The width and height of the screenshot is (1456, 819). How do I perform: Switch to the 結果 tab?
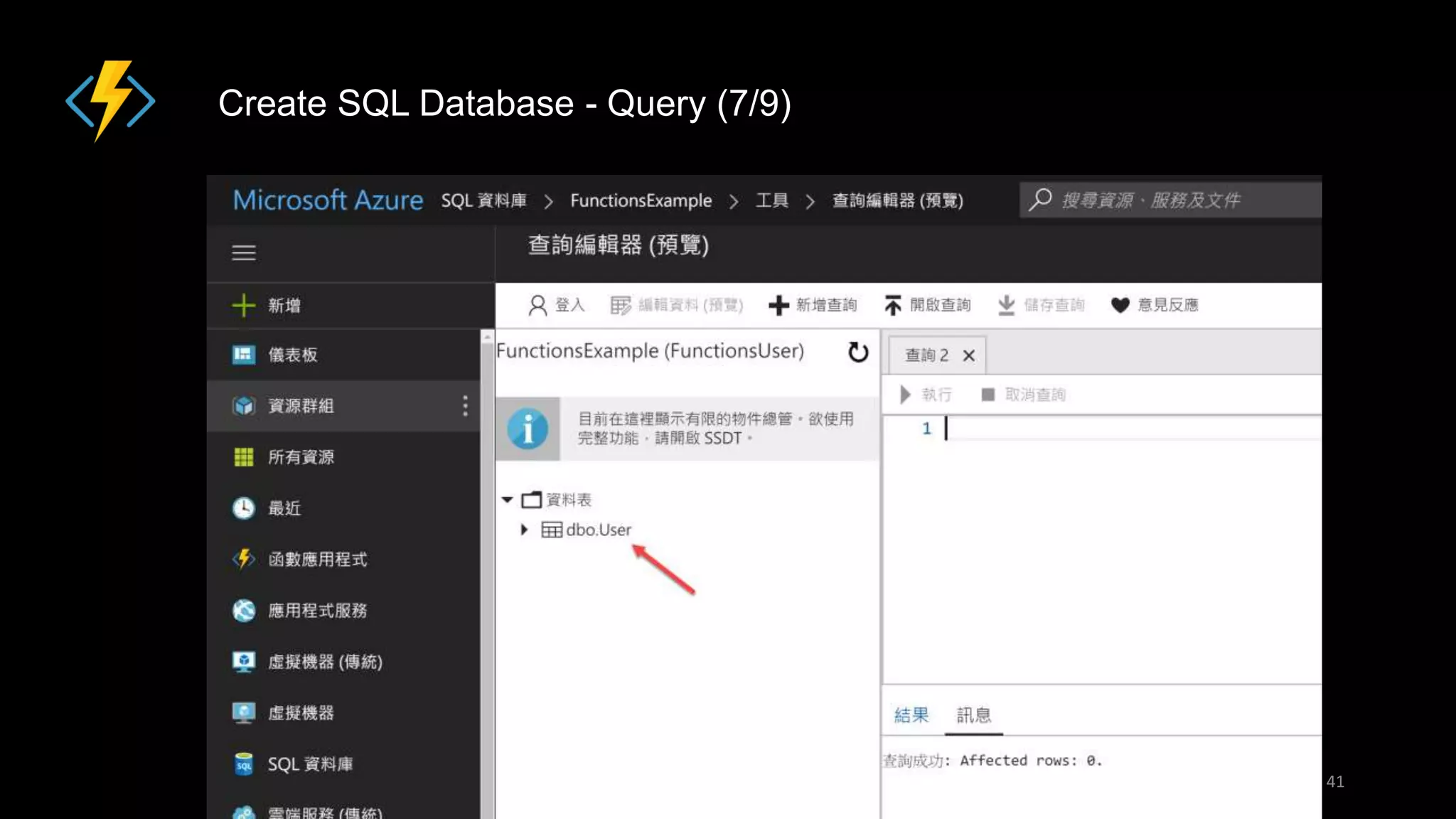pos(911,714)
